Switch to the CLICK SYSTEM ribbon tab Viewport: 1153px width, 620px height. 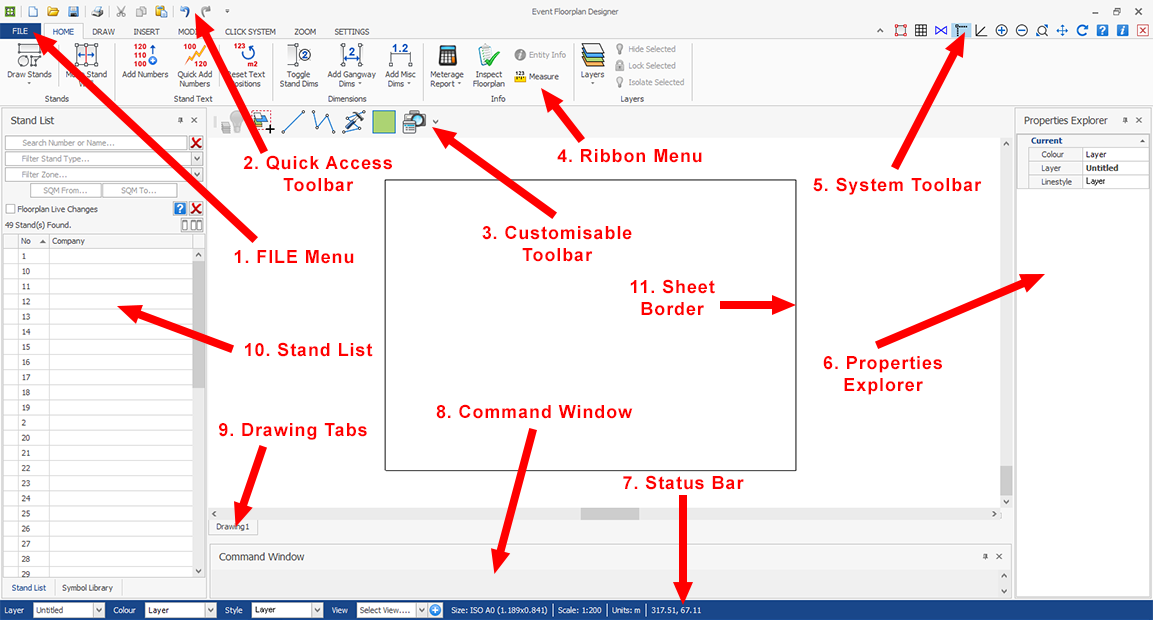[x=250, y=32]
